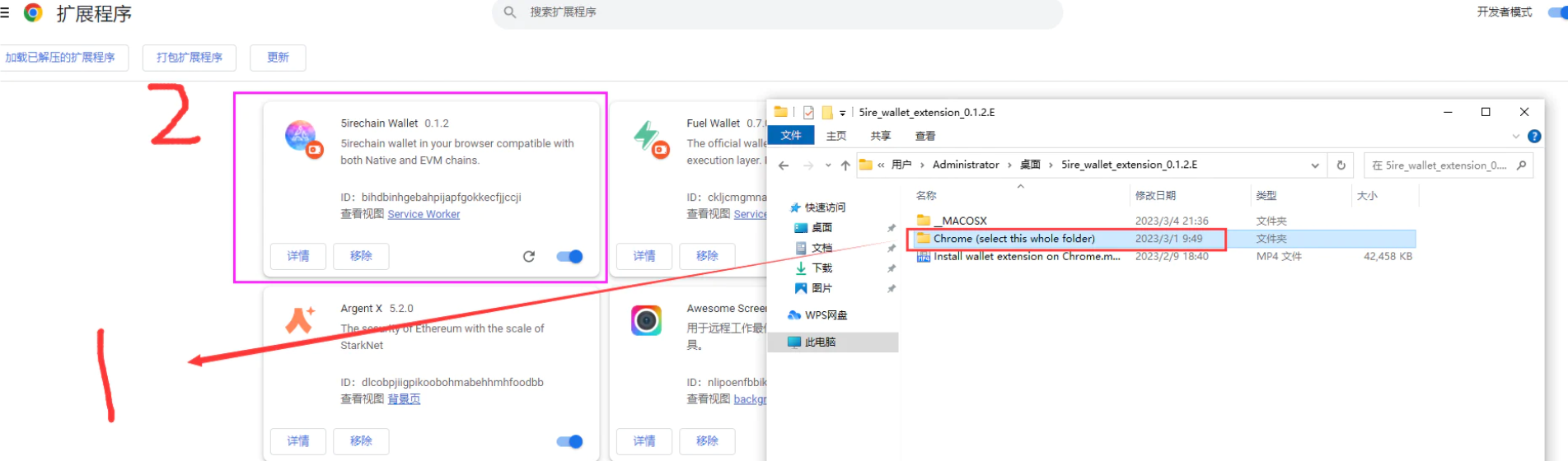
Task: Sort files by 类型 column header
Action: (1266, 196)
